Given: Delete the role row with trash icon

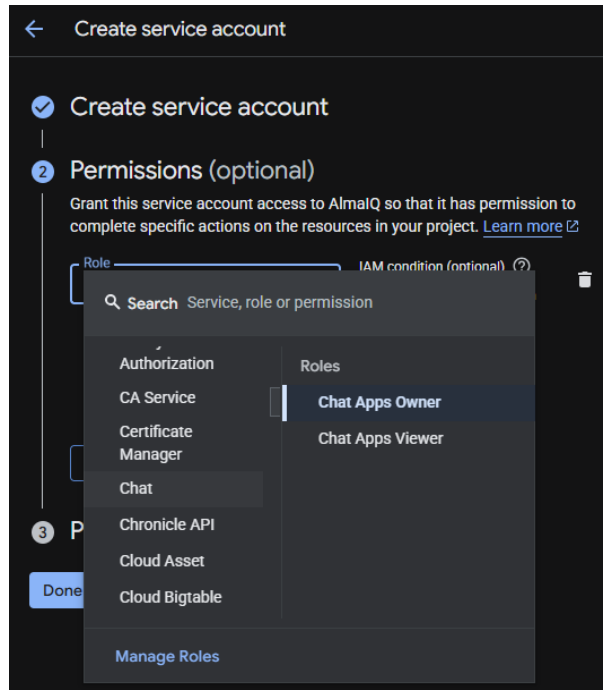Looking at the screenshot, I should point(585,279).
